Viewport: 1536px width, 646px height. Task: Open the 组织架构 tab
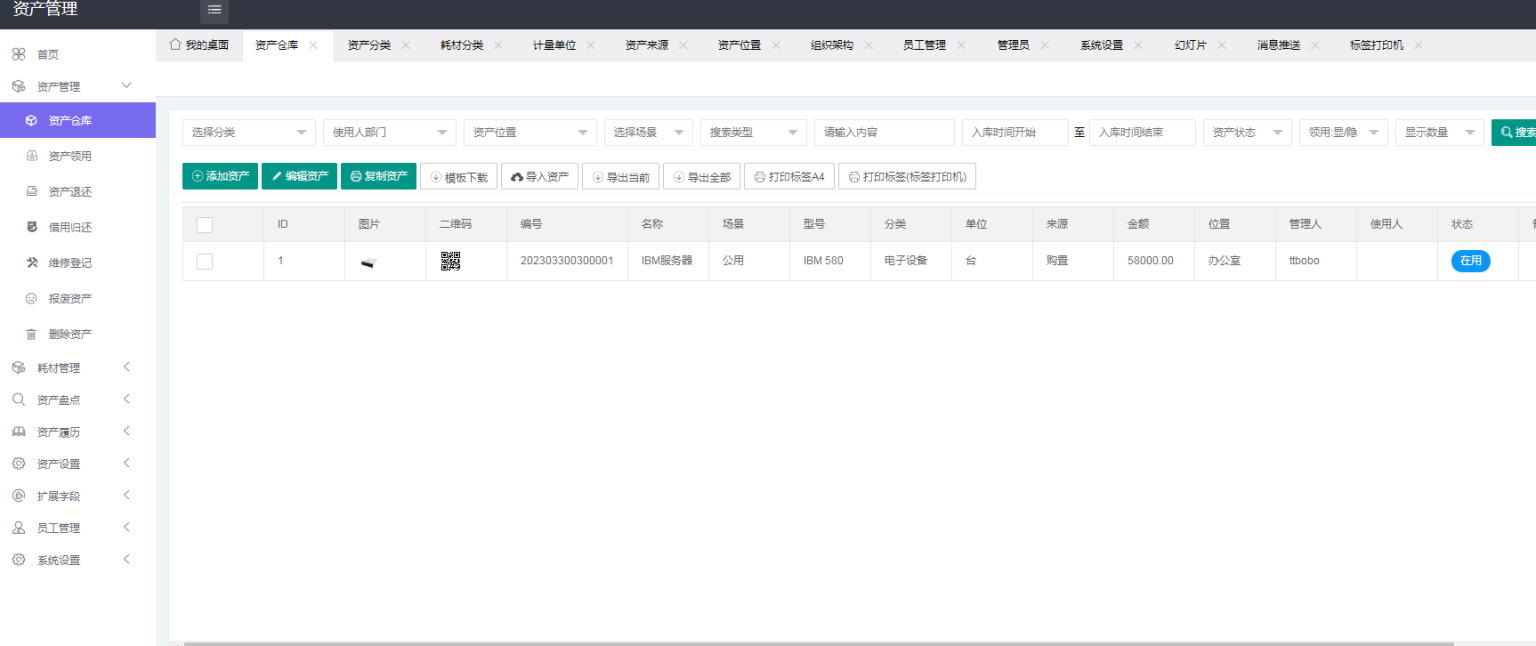coord(832,44)
